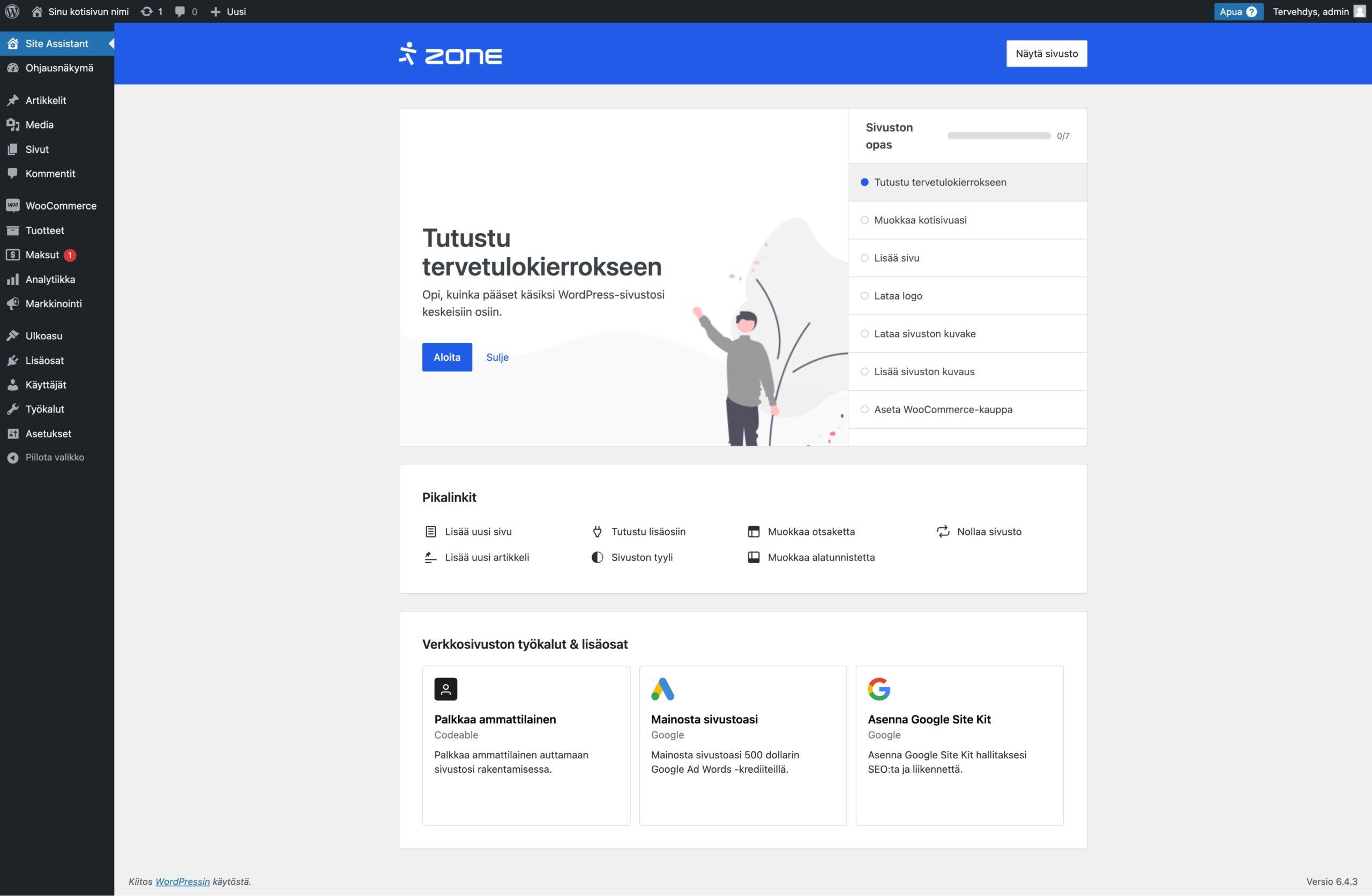Click the Sivuston tyyli half-circle icon
This screenshot has width=1372, height=896.
tap(596, 557)
